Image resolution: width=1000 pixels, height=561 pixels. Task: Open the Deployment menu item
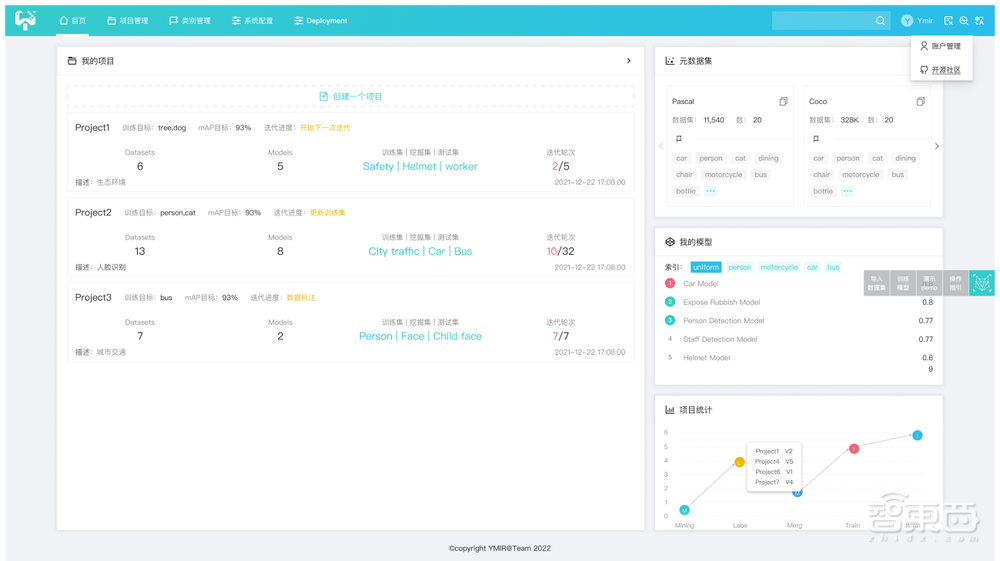(x=321, y=20)
